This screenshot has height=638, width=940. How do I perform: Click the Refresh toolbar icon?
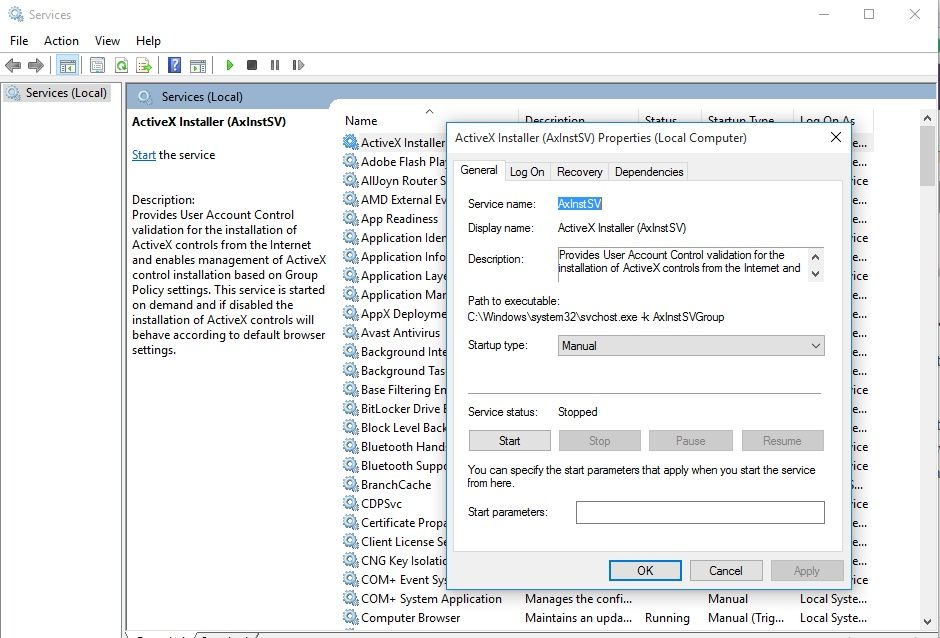[121, 65]
